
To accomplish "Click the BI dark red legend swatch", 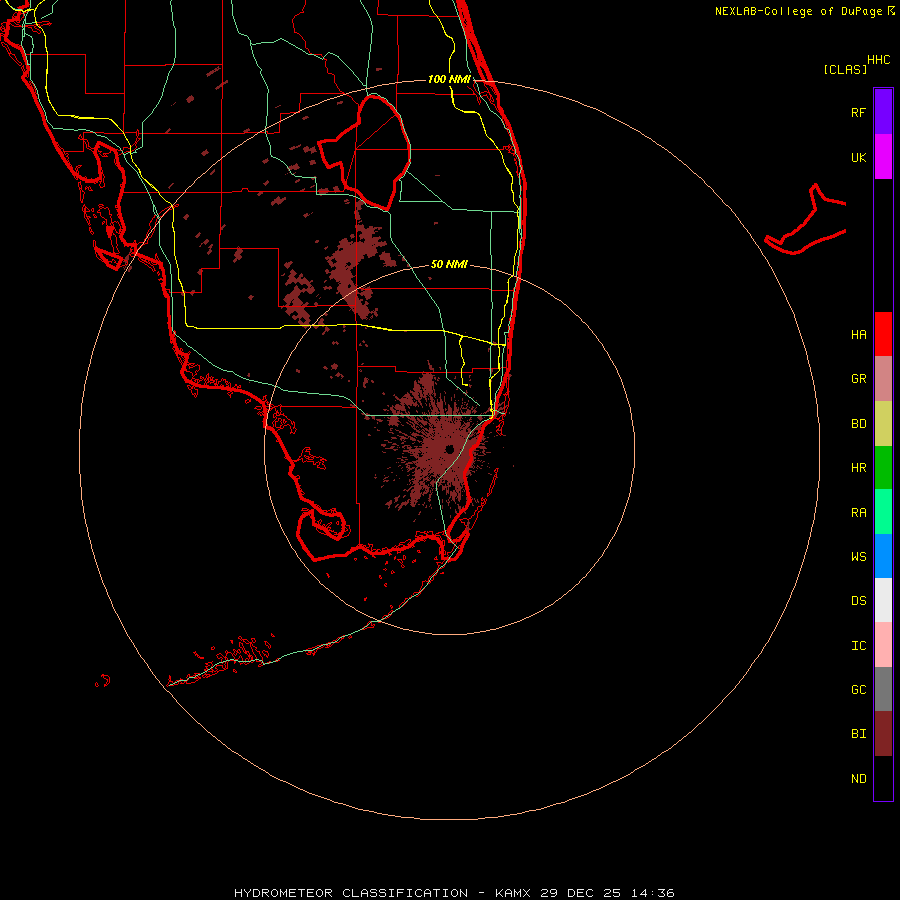I will (883, 734).
